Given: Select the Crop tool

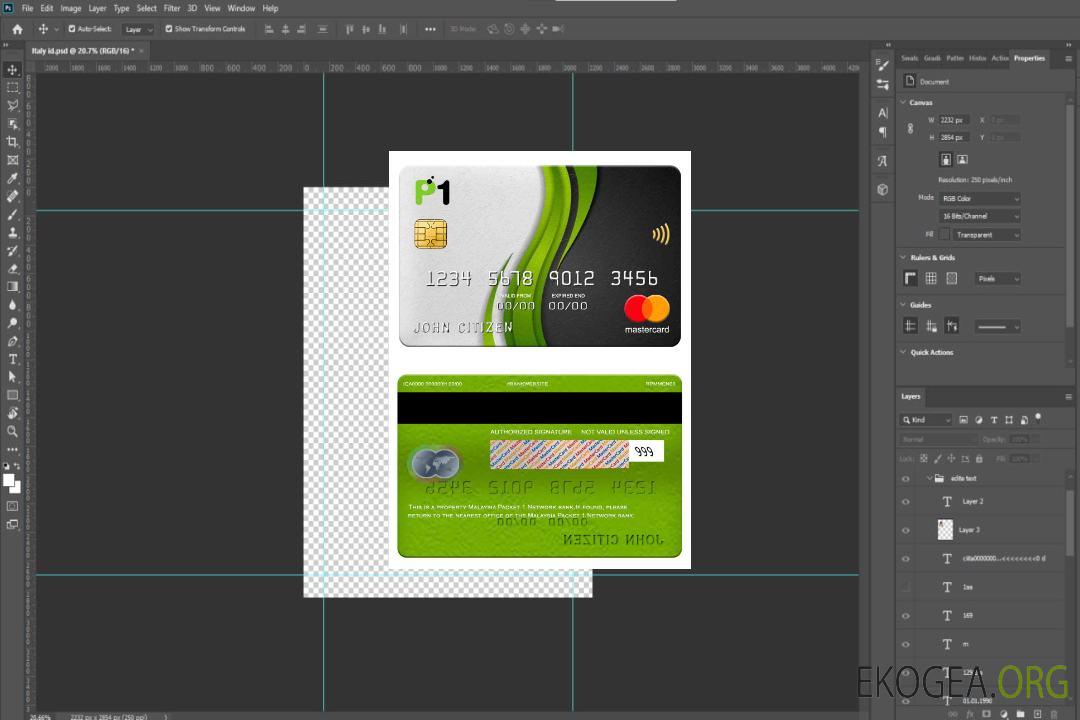Looking at the screenshot, I should coord(12,142).
